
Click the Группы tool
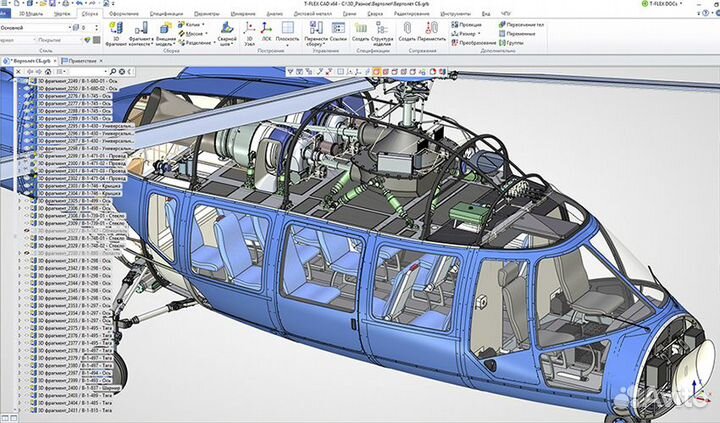511,43
